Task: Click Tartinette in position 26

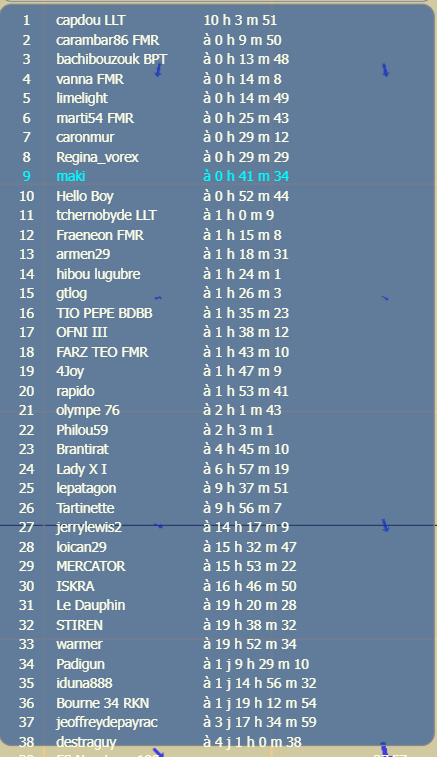Action: (x=85, y=508)
